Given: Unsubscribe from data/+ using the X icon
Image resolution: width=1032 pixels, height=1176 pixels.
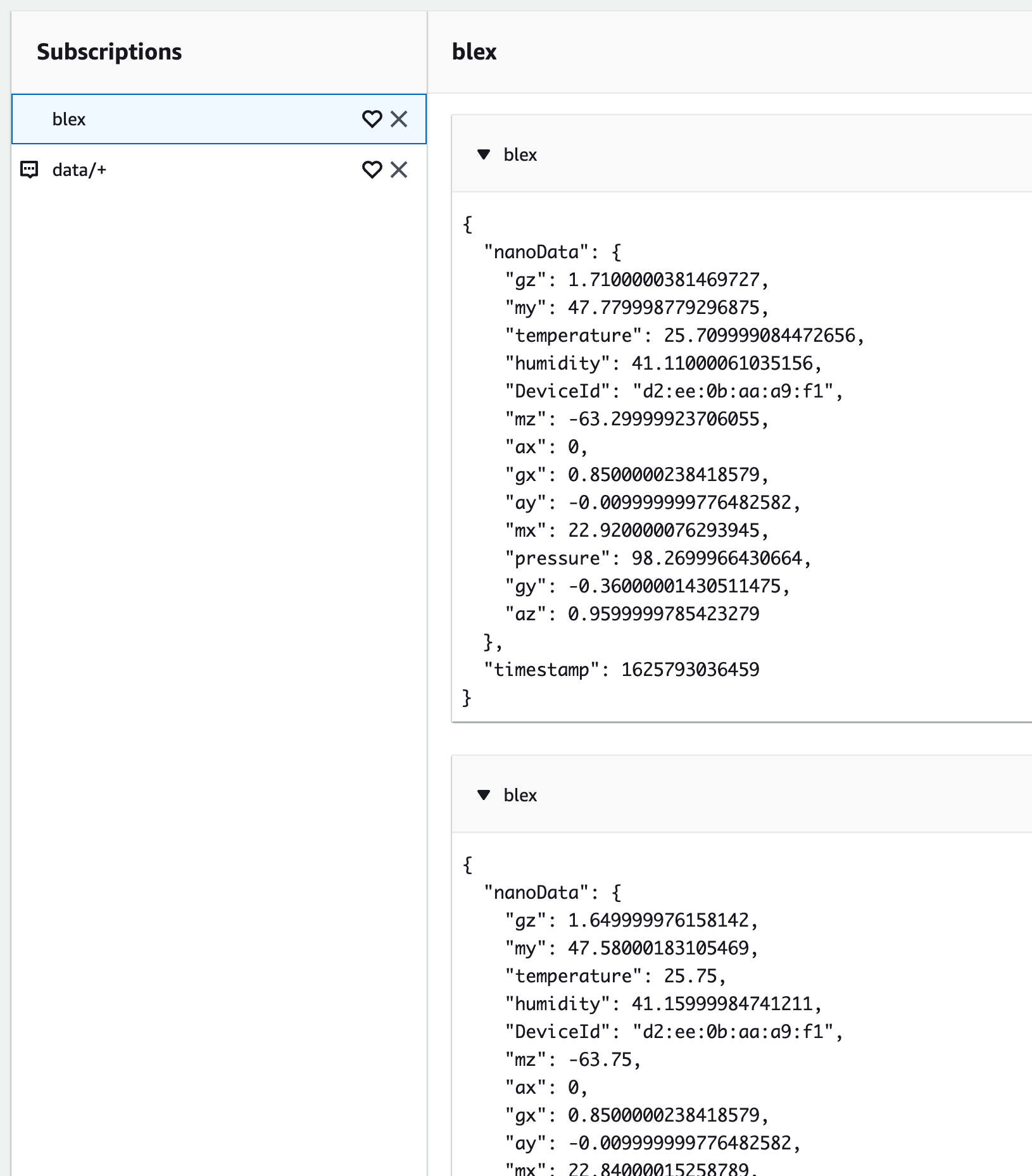Looking at the screenshot, I should (399, 170).
